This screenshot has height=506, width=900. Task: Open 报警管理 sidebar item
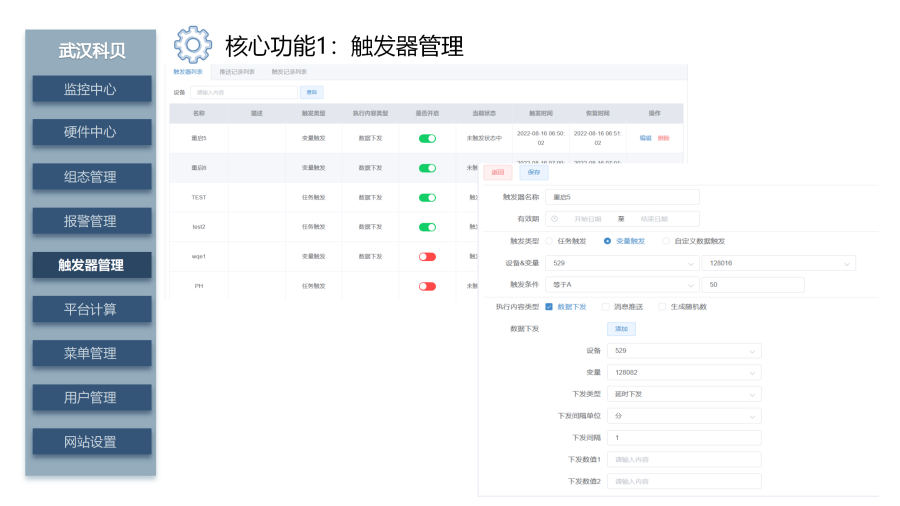tap(92, 221)
